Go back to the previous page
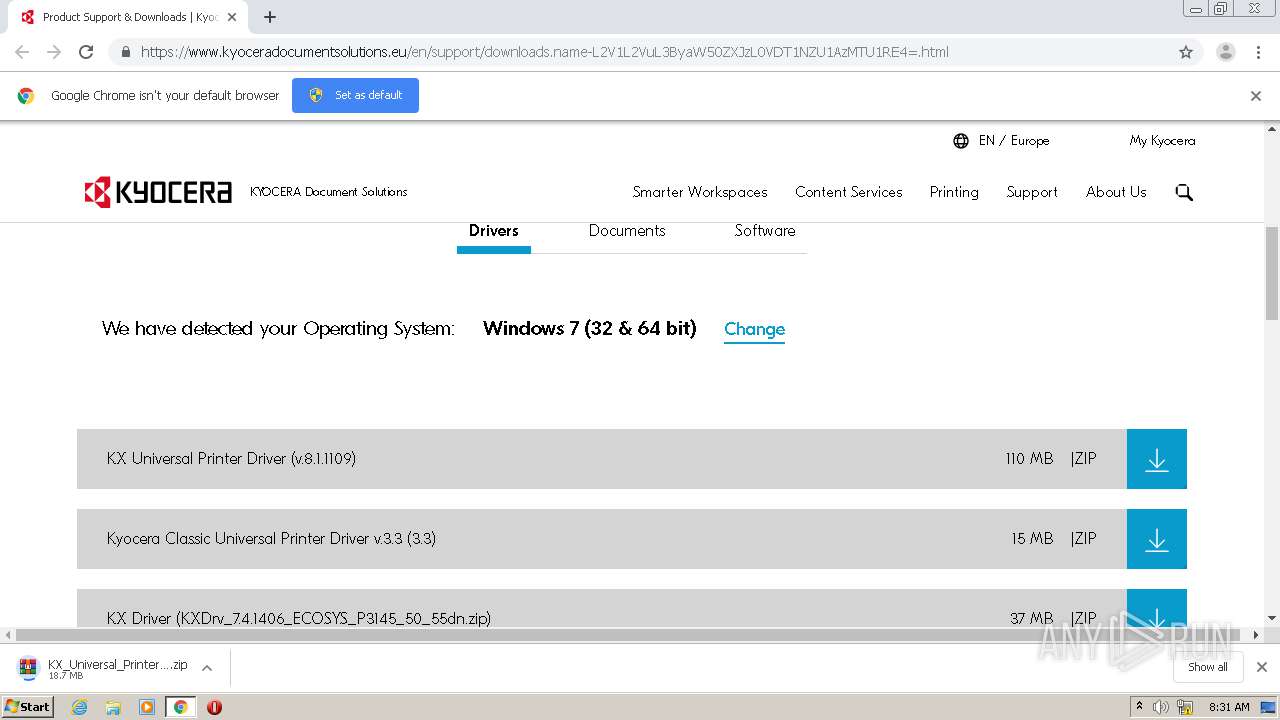This screenshot has height=720, width=1280. [x=22, y=52]
